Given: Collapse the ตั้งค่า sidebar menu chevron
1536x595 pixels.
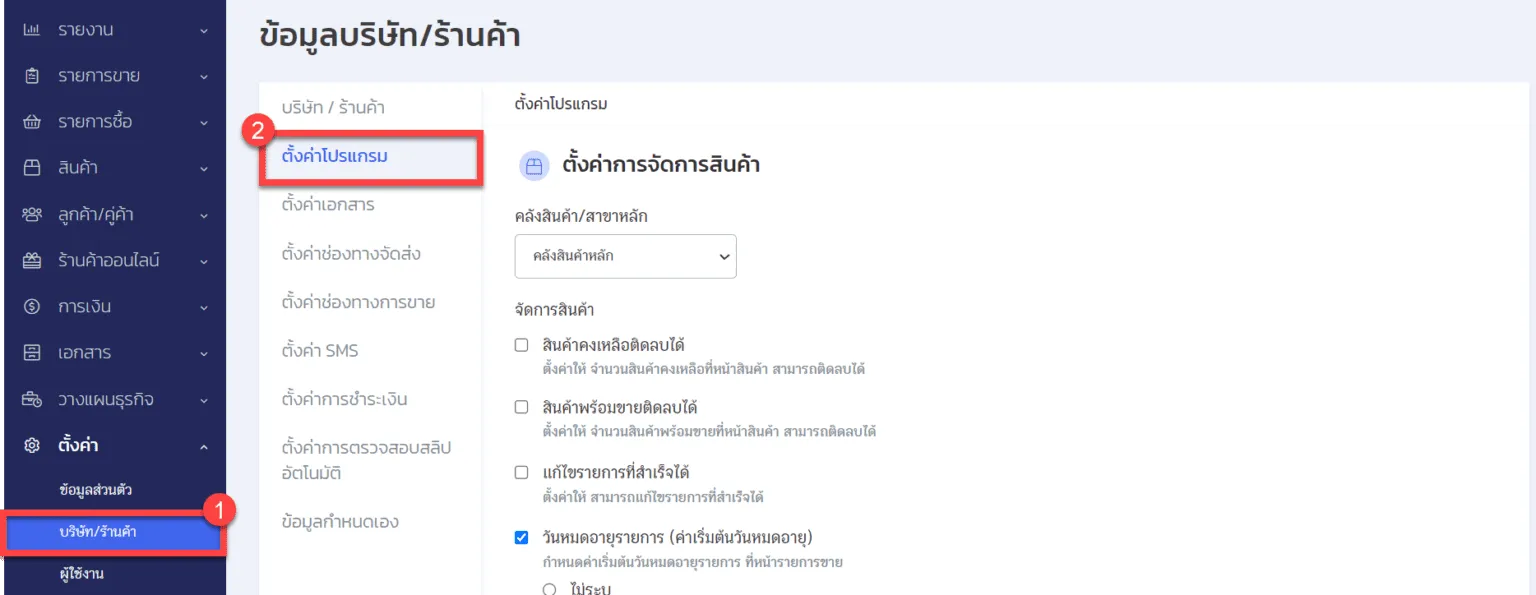Looking at the screenshot, I should [x=204, y=446].
